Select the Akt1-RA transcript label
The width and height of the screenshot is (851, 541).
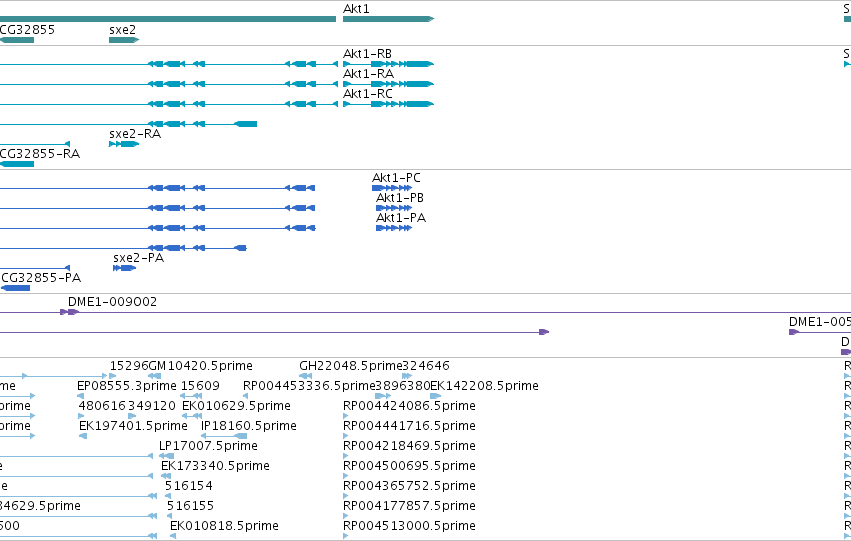click(x=368, y=74)
